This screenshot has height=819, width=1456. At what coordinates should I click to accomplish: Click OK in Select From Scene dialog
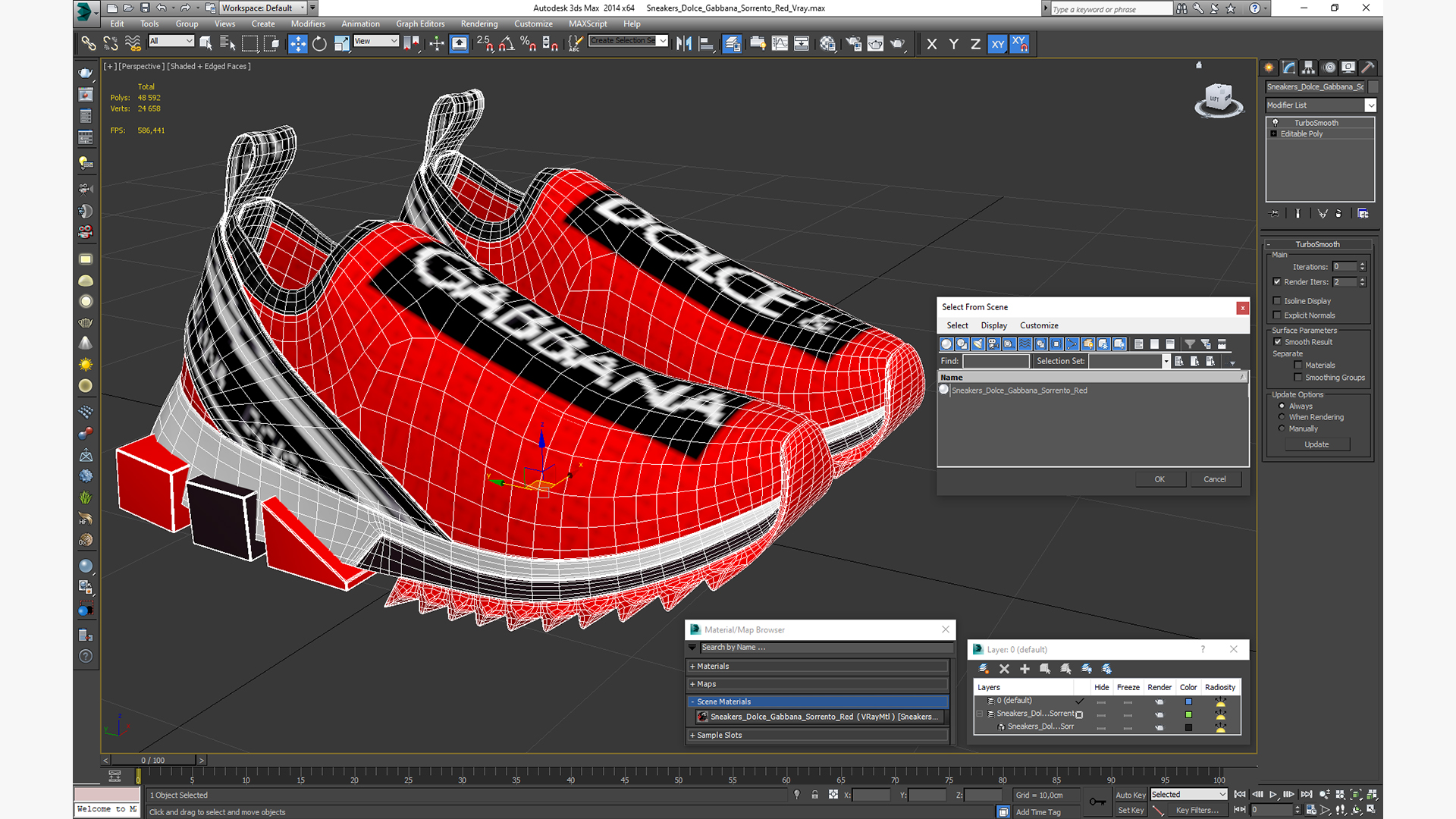1159,479
